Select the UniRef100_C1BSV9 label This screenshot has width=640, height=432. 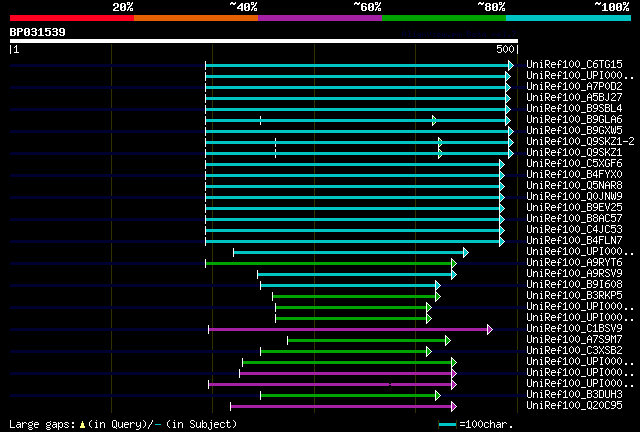(574, 329)
